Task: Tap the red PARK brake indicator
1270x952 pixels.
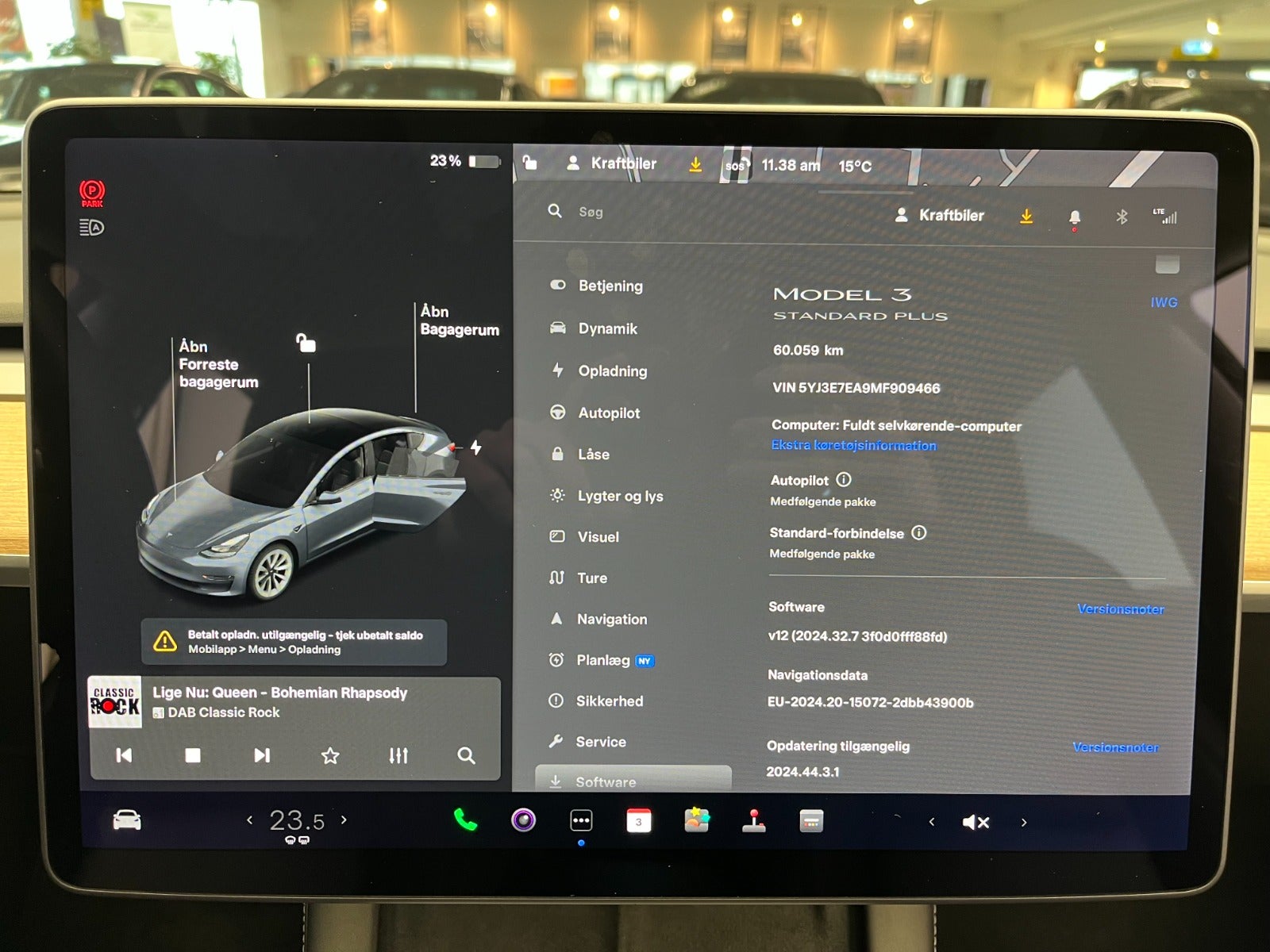Action: [x=92, y=193]
